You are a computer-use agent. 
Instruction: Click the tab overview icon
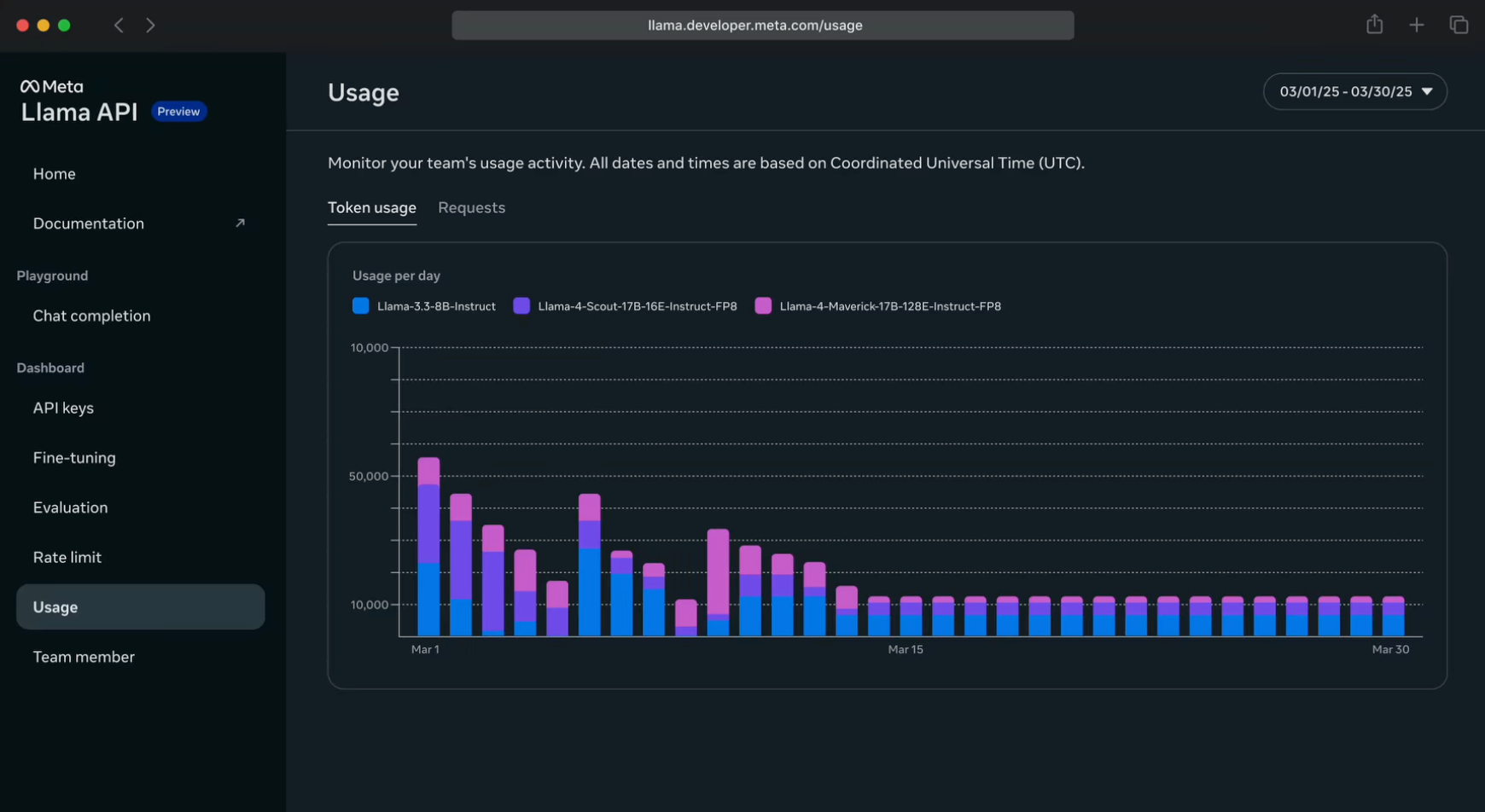pos(1459,26)
